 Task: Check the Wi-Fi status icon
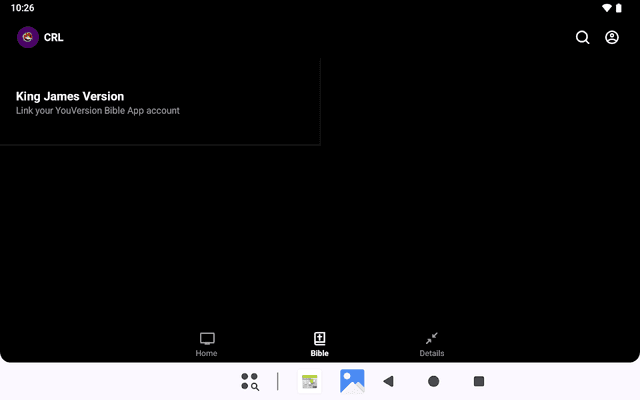click(x=607, y=8)
